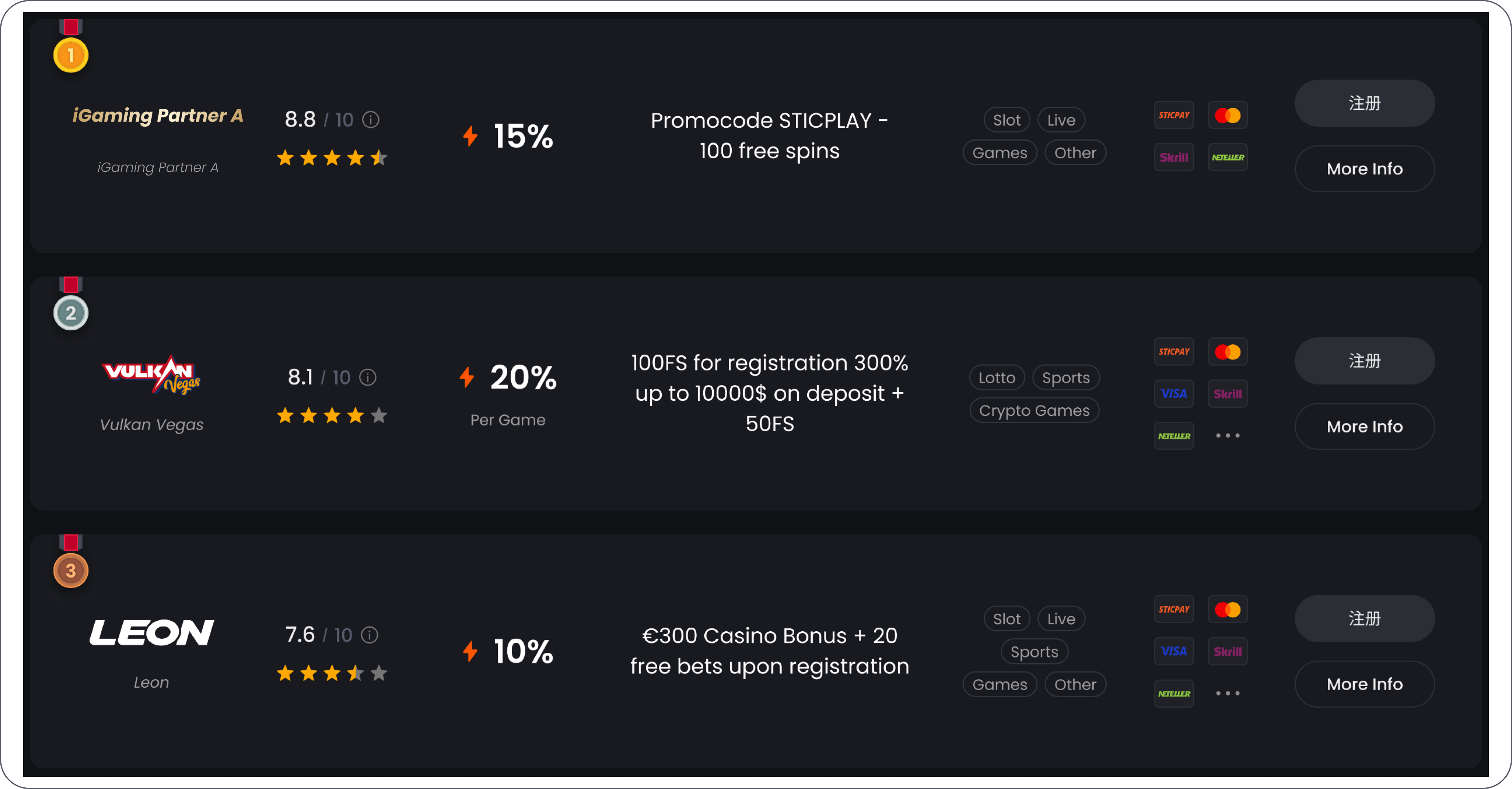Screen dimensions: 1512x789
Task: Open More Info for Leon
Action: (x=1365, y=684)
